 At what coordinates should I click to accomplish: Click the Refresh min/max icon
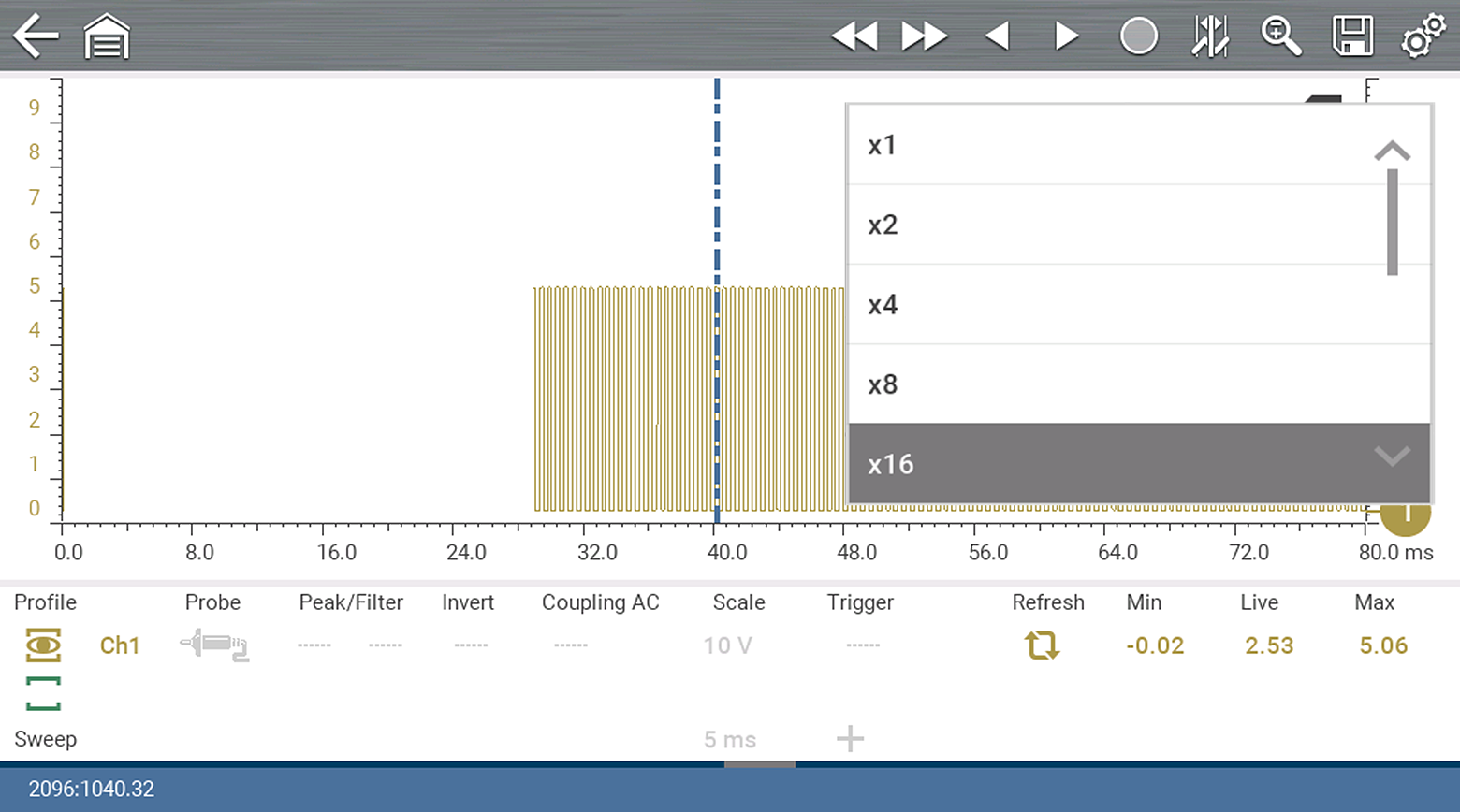click(x=1042, y=645)
